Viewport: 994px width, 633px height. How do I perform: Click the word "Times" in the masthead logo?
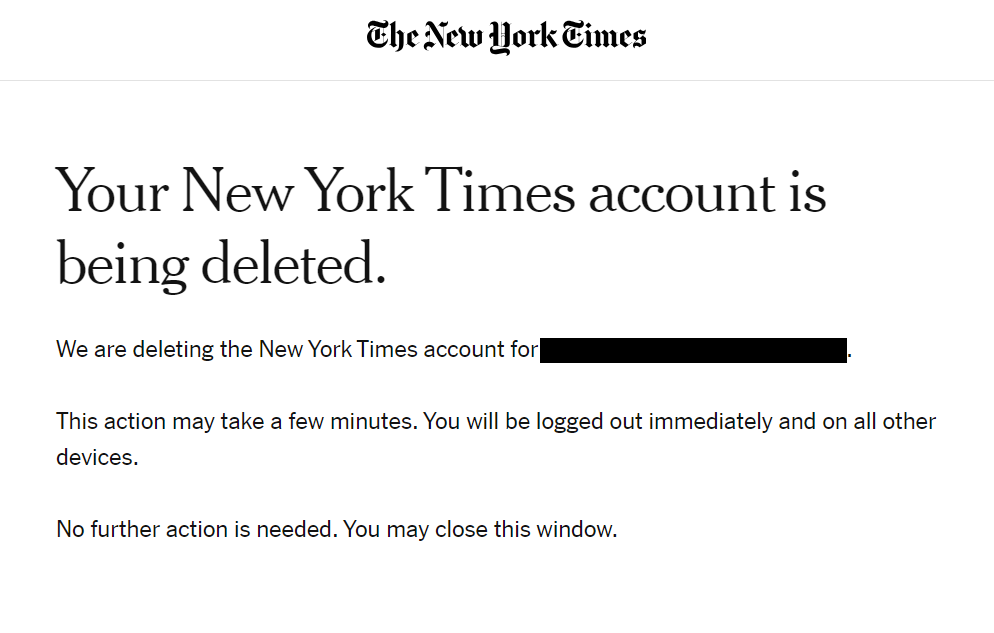[x=604, y=37]
